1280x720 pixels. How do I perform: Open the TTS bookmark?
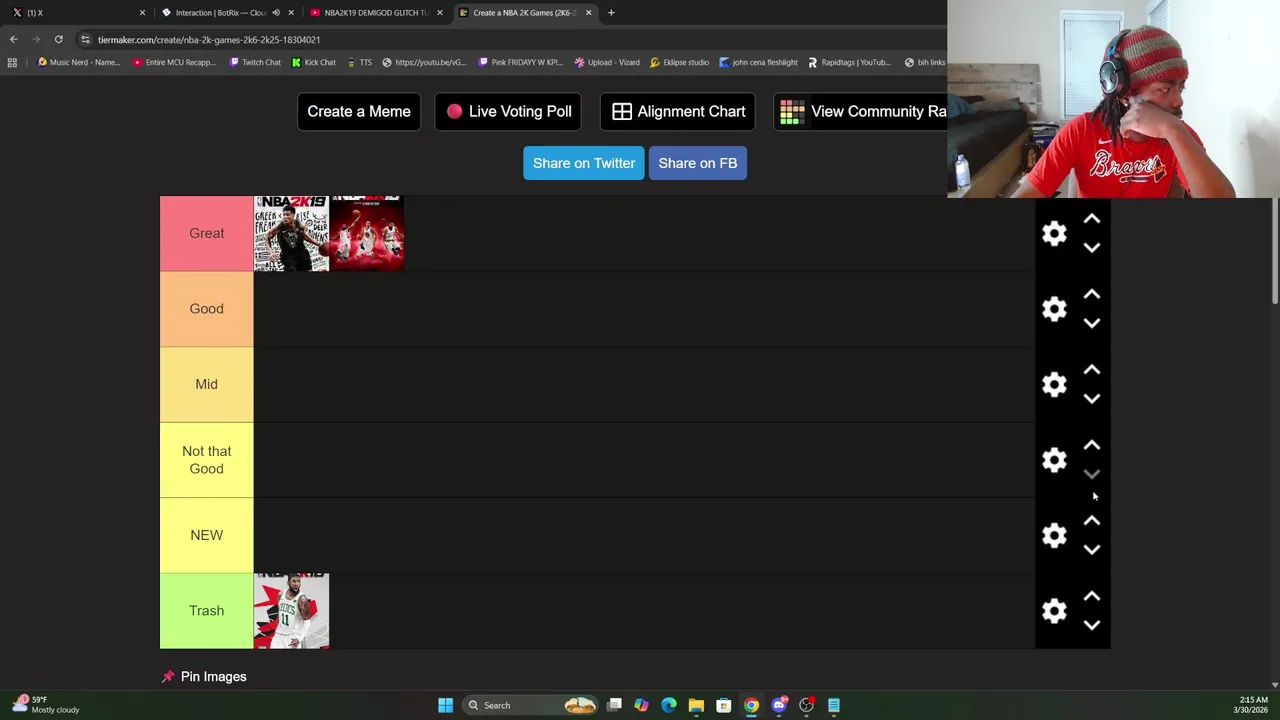click(359, 63)
